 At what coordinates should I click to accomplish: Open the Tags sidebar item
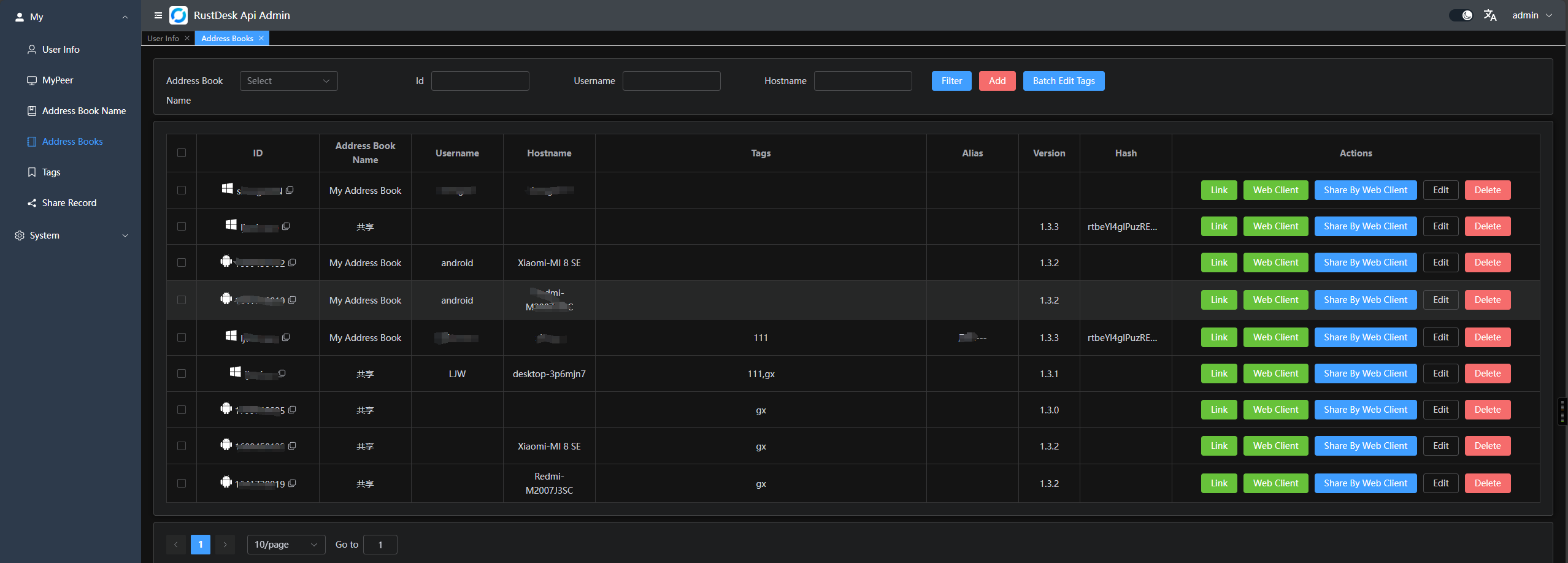(51, 172)
